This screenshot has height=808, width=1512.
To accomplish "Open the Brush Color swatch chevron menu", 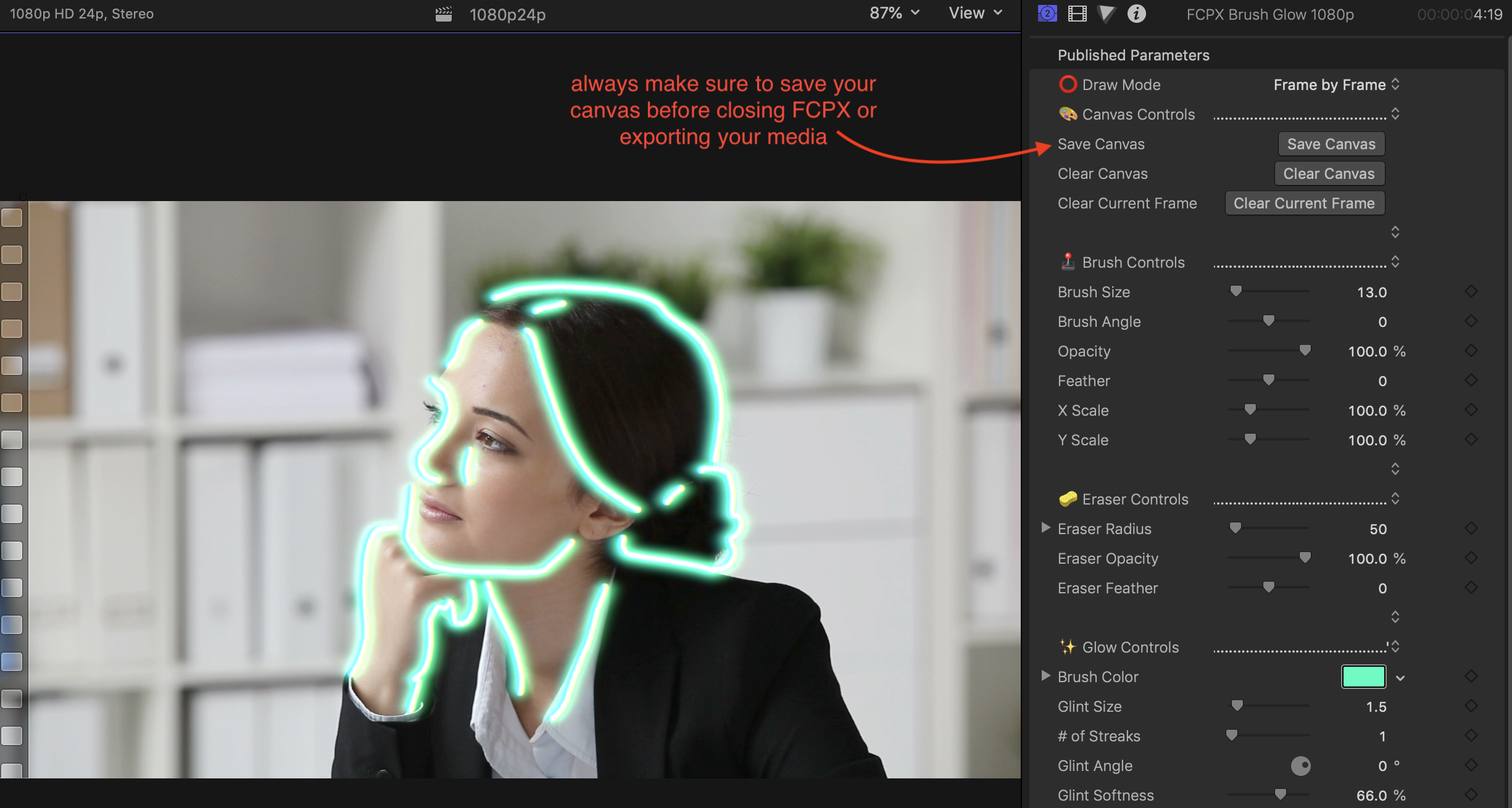I will tap(1400, 678).
